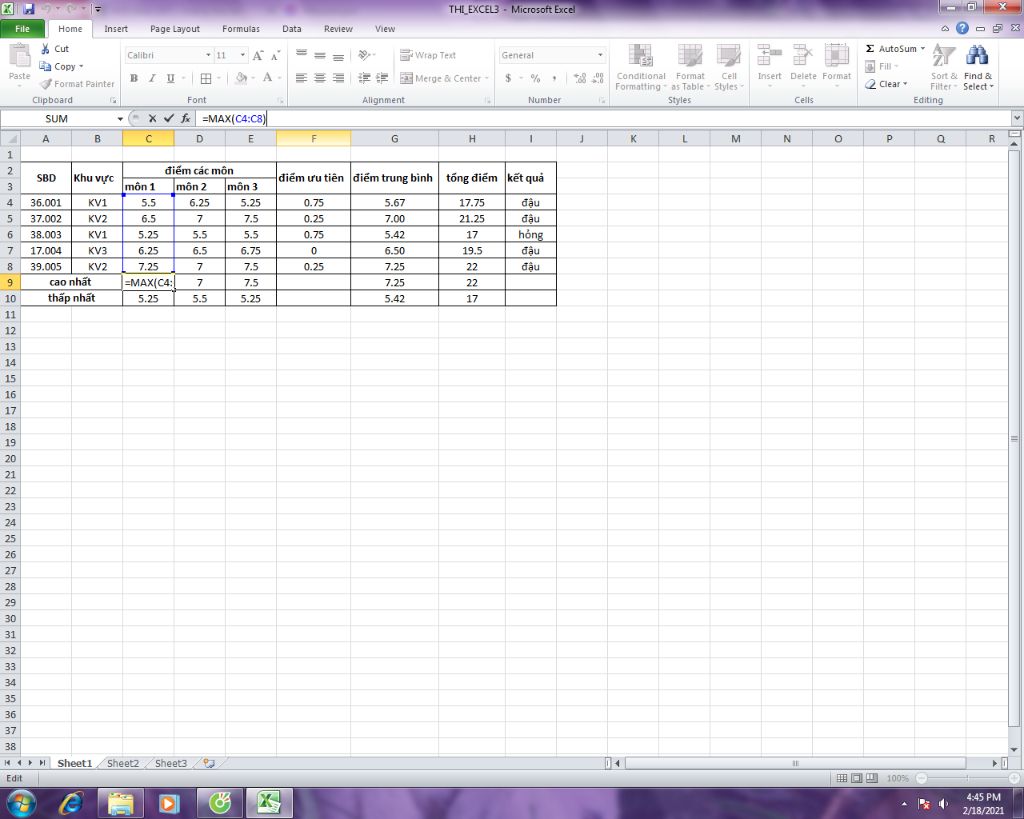Click the Format Painter brush icon
Image resolution: width=1024 pixels, height=819 pixels.
point(45,84)
